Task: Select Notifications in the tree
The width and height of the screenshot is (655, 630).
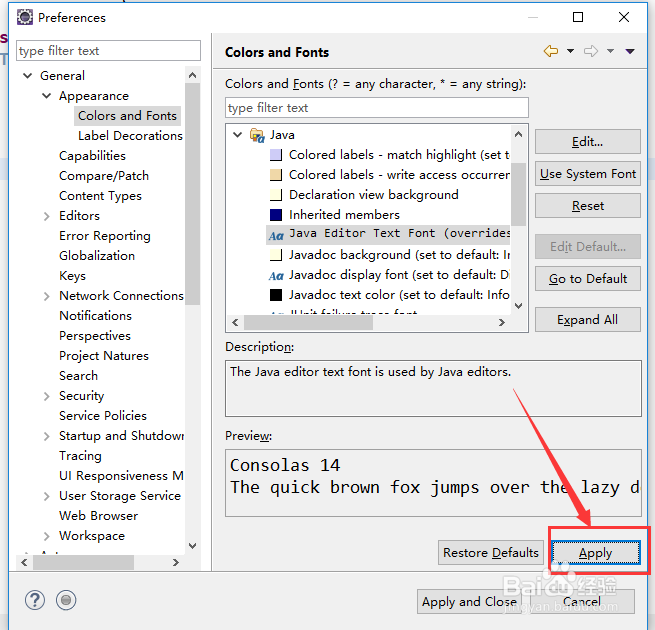Action: tap(95, 316)
